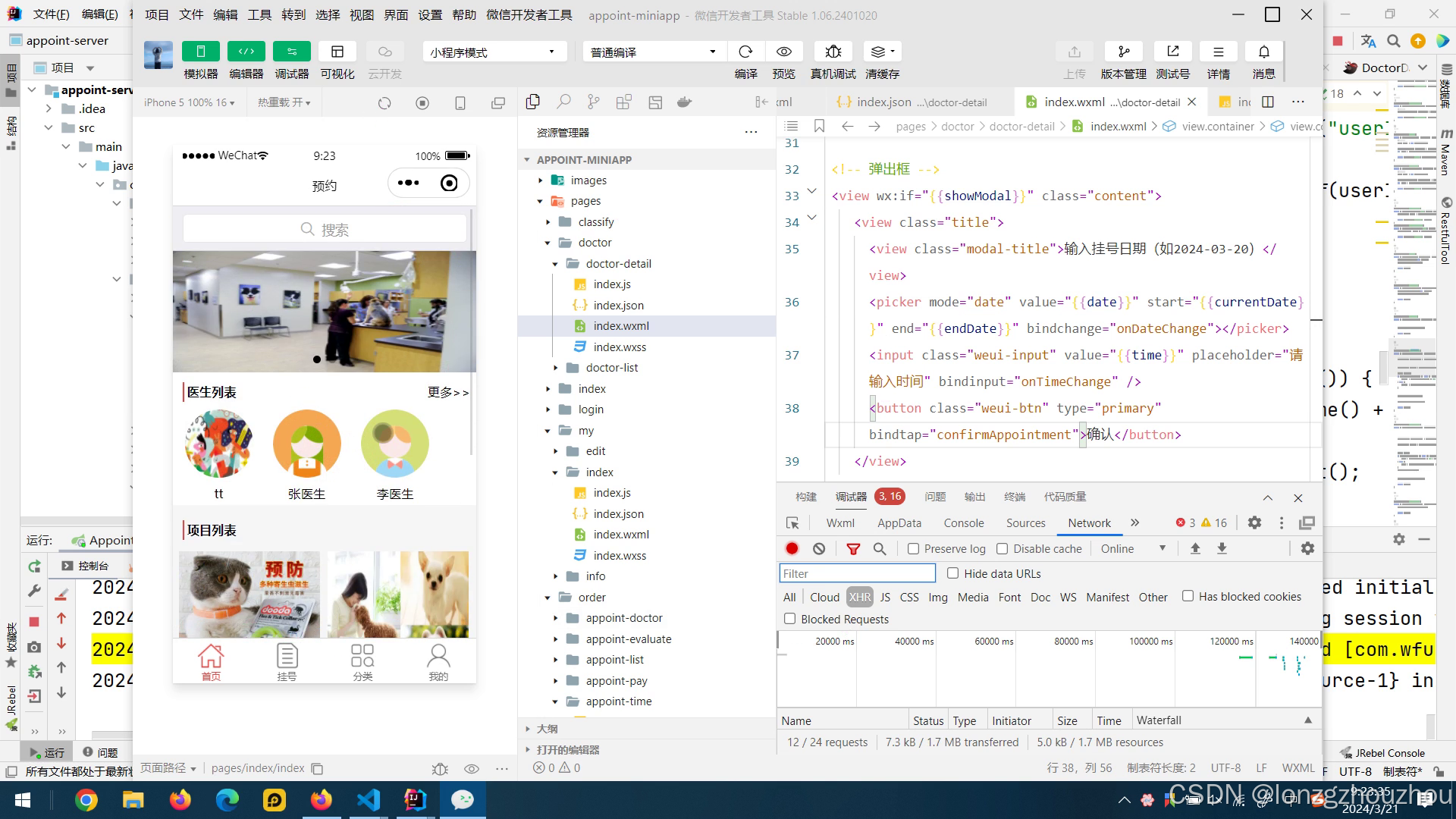
Task: Select the XHR filter button
Action: tap(859, 597)
